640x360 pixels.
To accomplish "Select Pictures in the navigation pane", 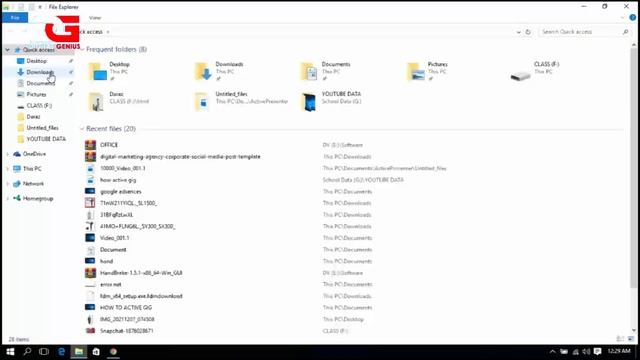I will (x=36, y=94).
